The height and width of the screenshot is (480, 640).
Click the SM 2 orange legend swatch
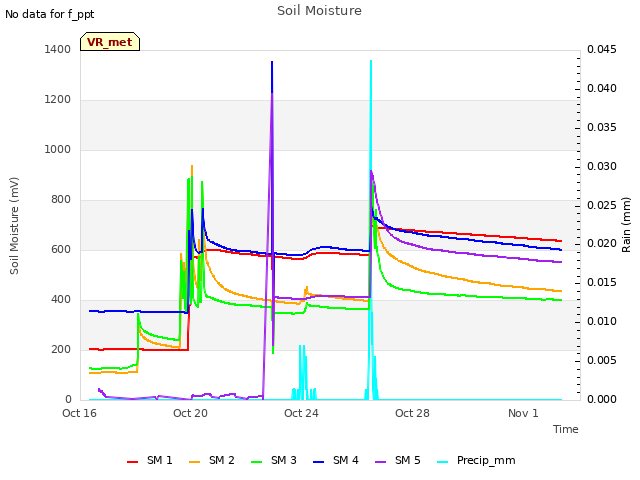(194, 462)
